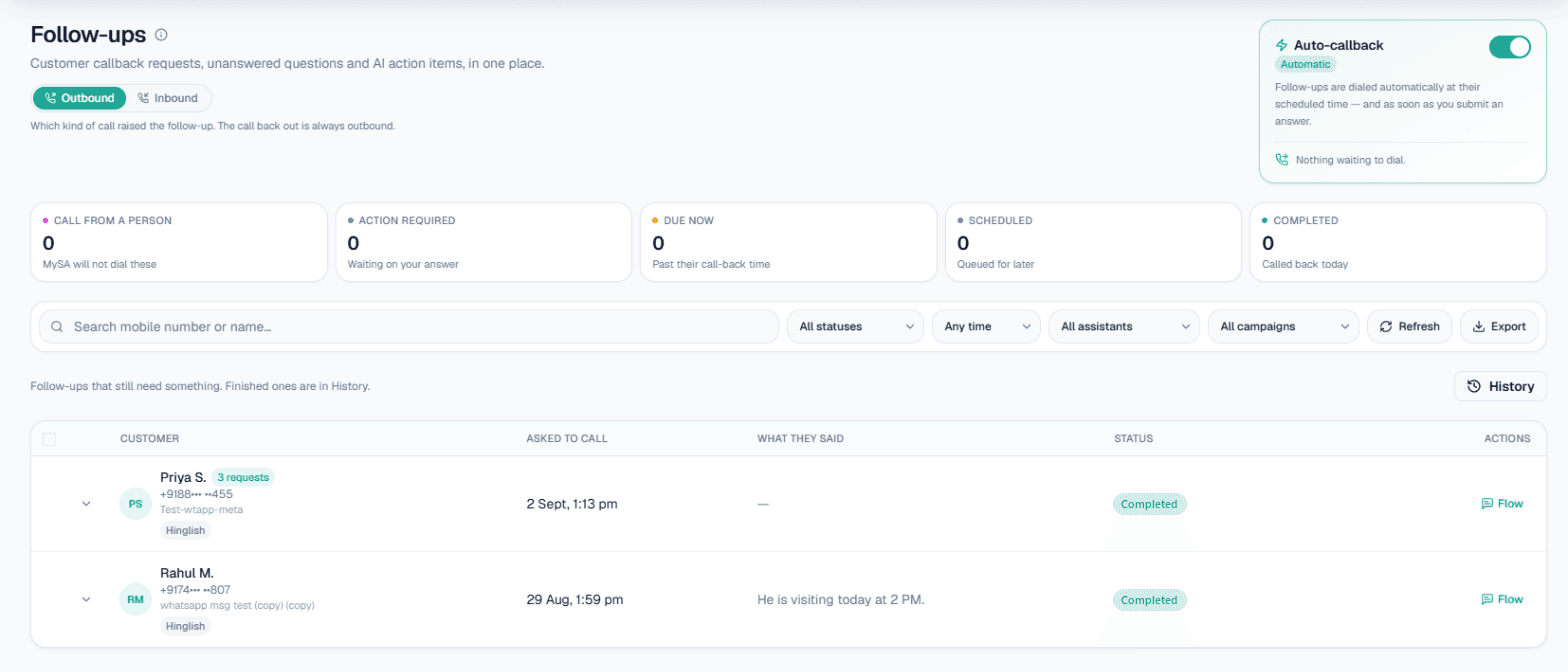Turn off the Auto-callback switch

pos(1509,47)
